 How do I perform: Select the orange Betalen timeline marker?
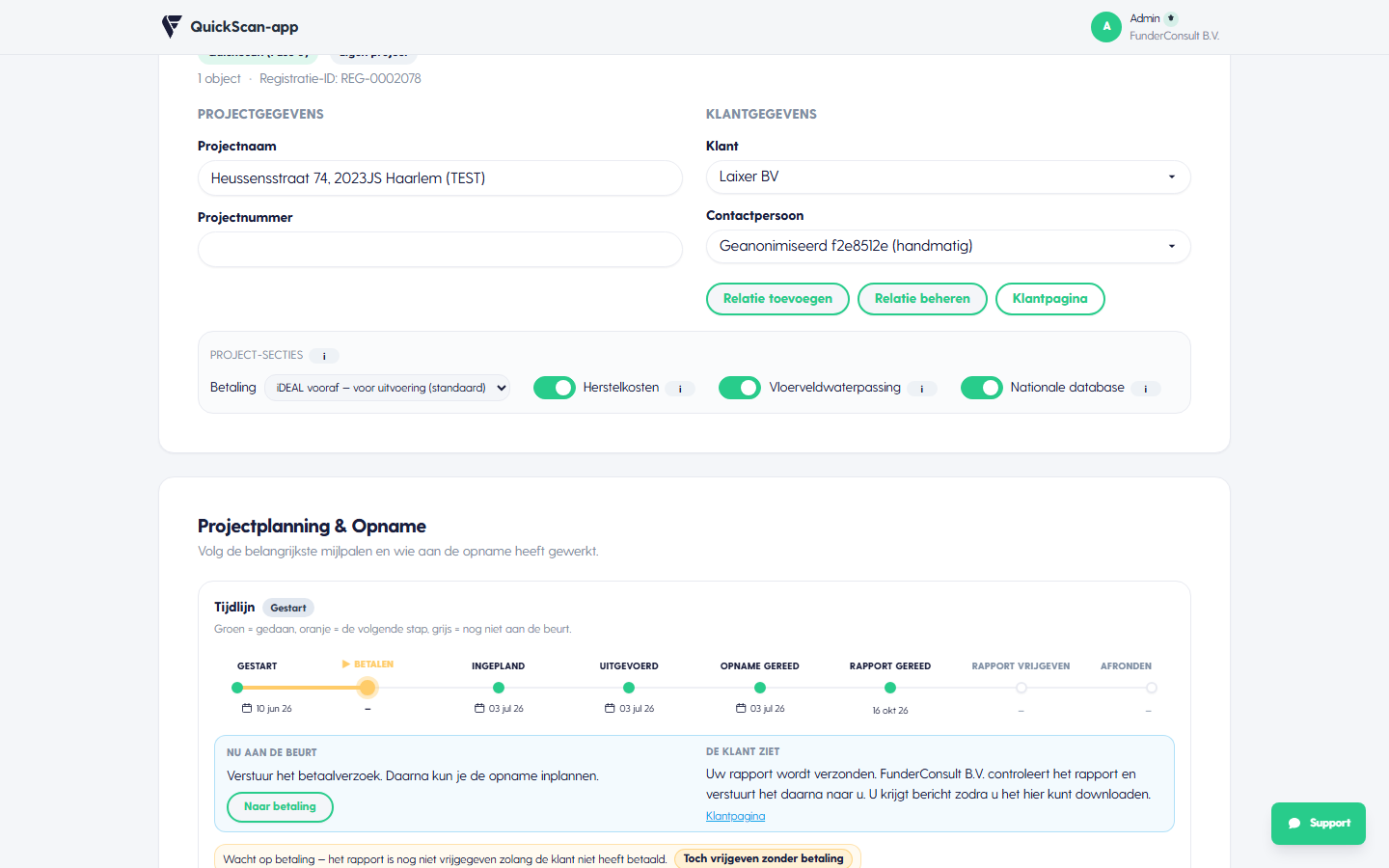(368, 688)
